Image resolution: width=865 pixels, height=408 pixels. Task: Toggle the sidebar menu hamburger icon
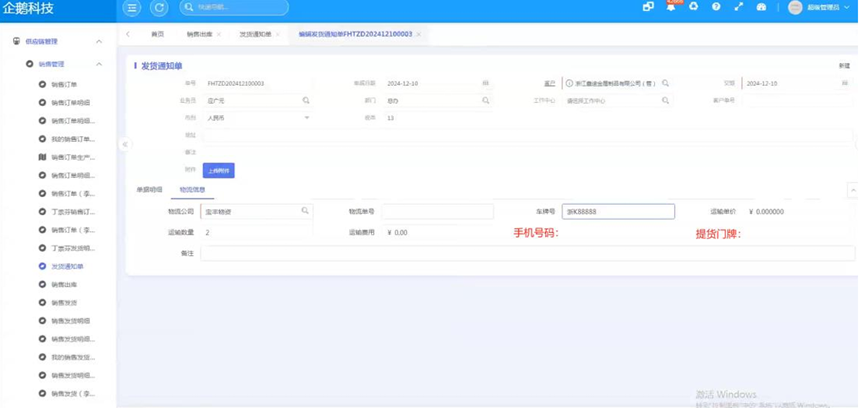coord(131,8)
